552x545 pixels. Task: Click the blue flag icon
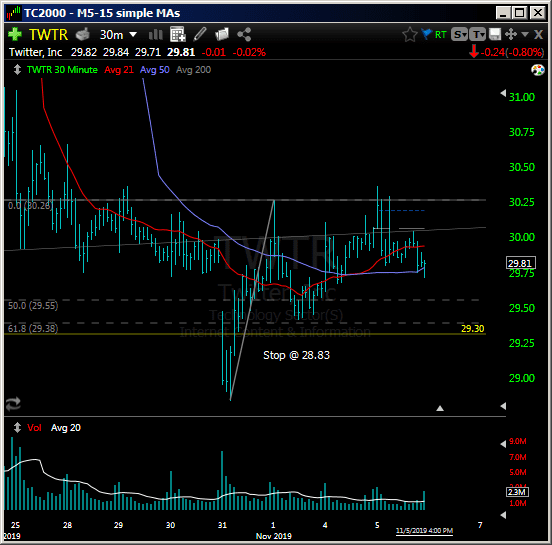(426, 34)
